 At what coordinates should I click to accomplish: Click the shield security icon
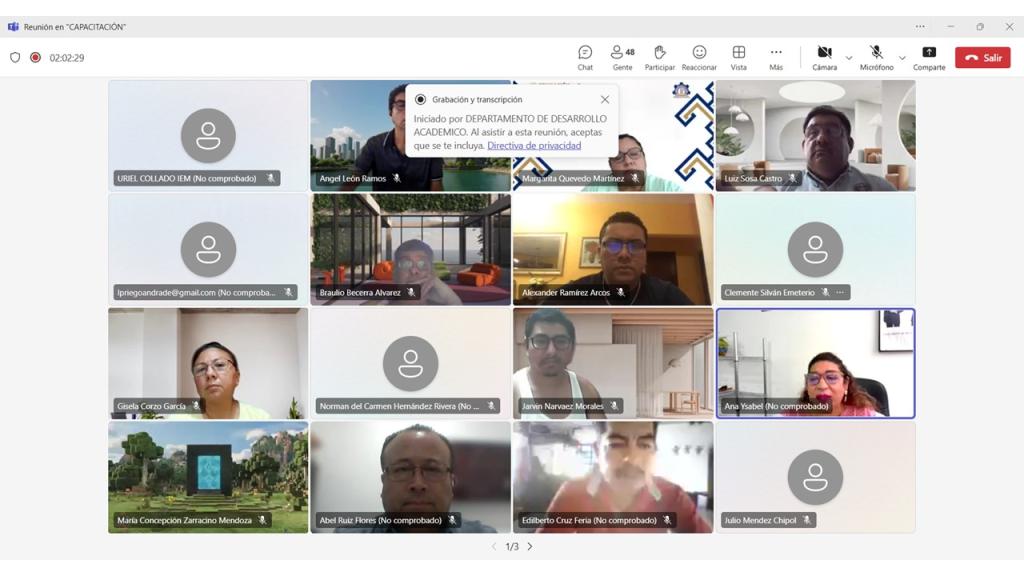click(15, 58)
